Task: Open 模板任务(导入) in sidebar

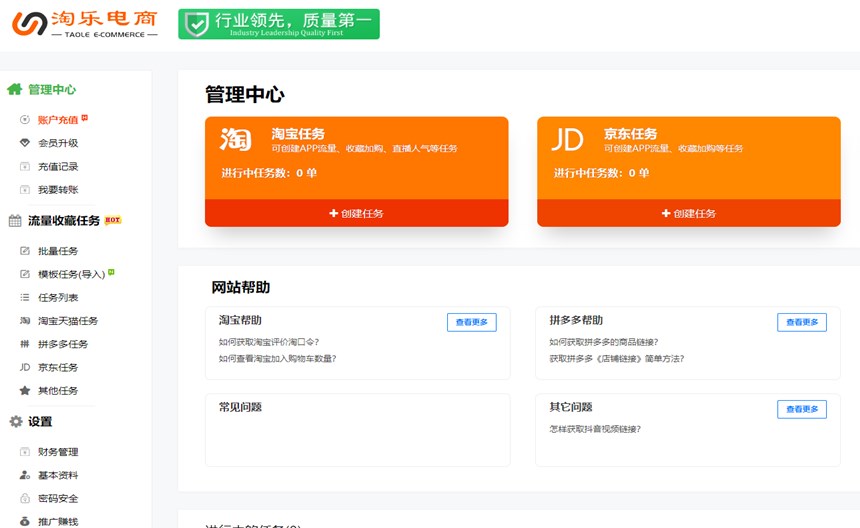Action: pos(71,274)
